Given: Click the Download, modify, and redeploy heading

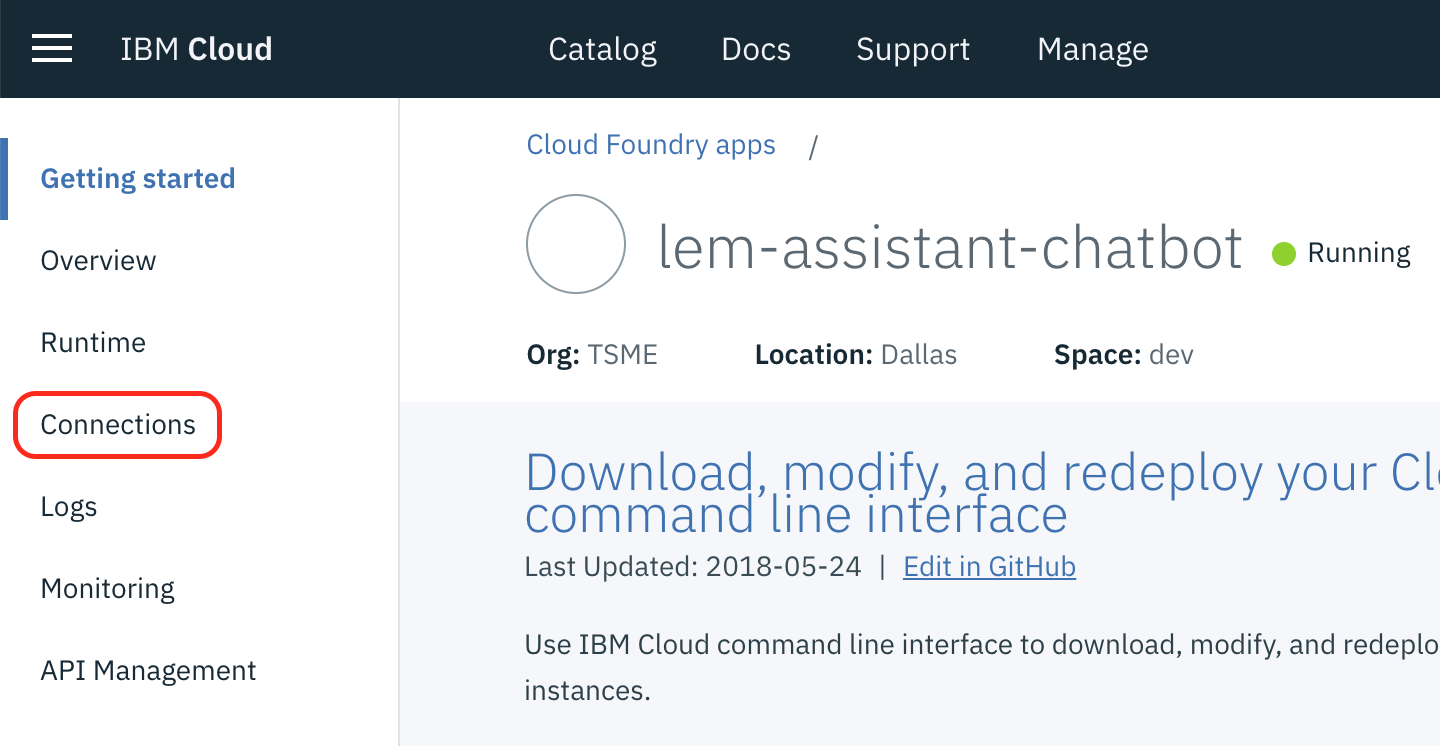Looking at the screenshot, I should [982, 493].
